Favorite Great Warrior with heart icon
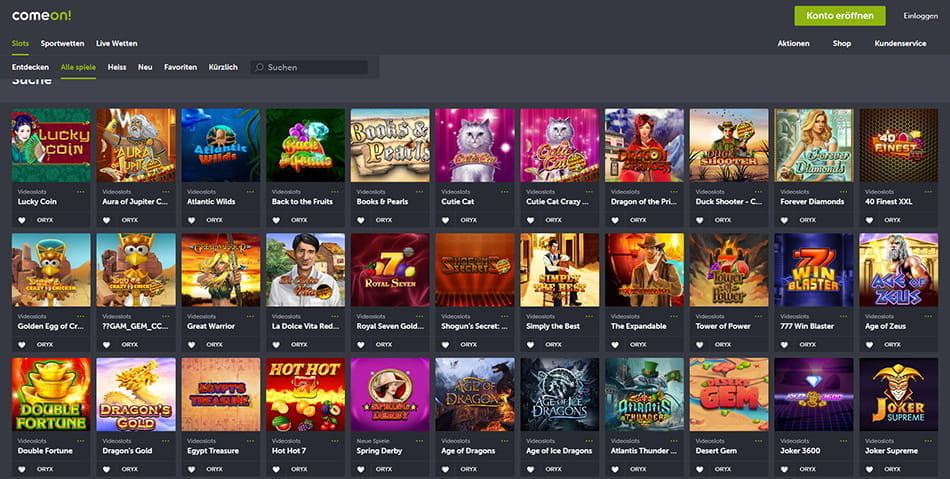Image resolution: width=950 pixels, height=479 pixels. click(191, 345)
